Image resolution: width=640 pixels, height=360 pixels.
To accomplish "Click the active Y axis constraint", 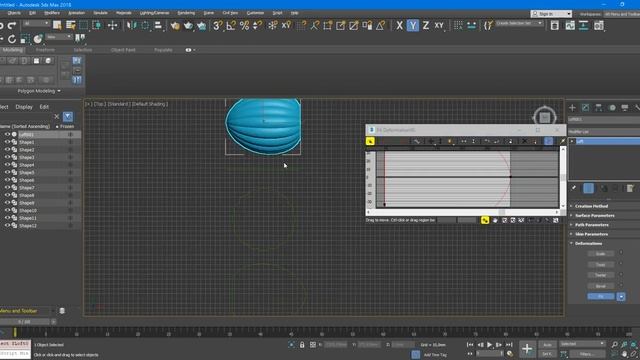I will pyautogui.click(x=413, y=26).
